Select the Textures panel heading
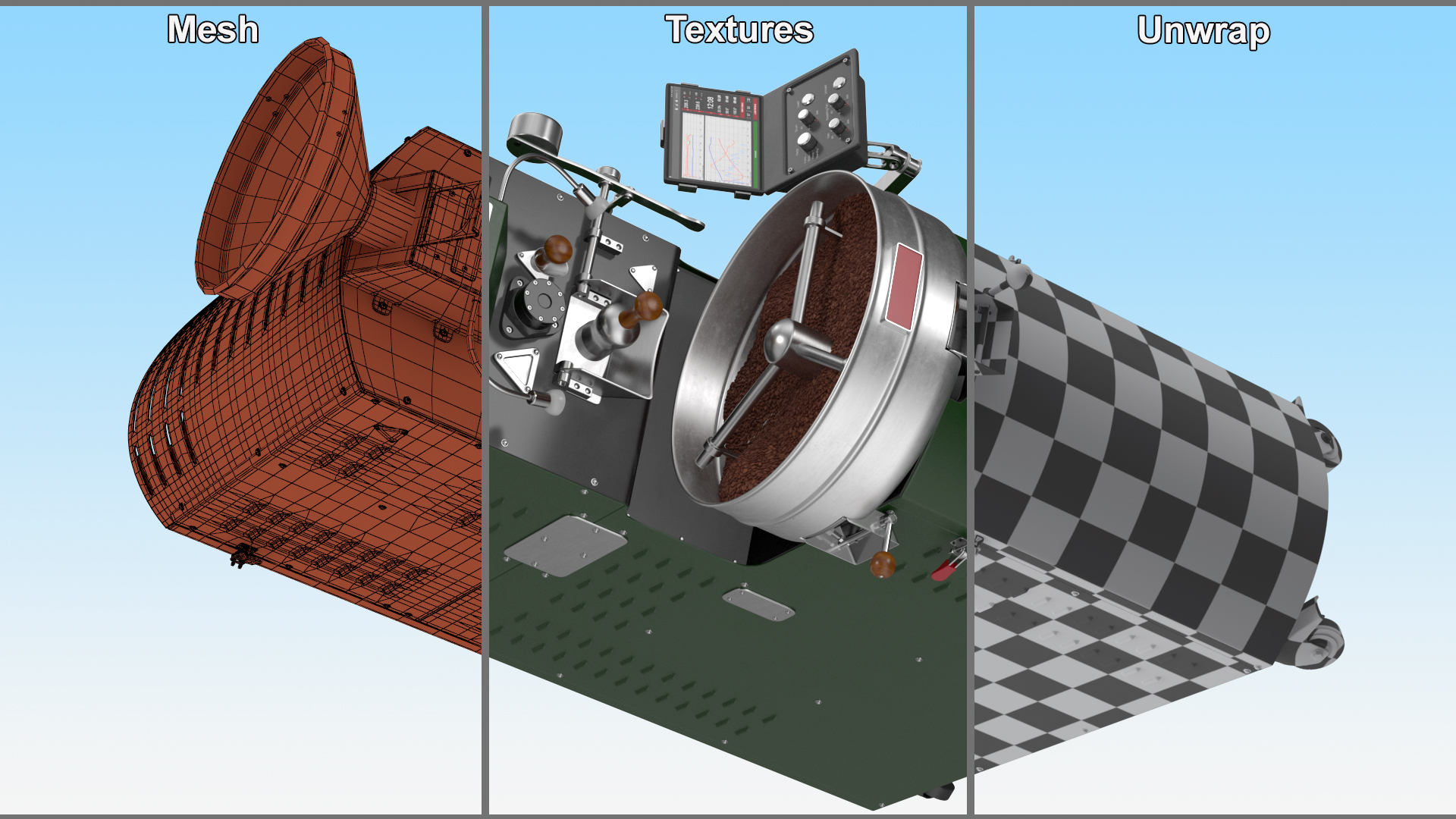1456x819 pixels. 739,30
